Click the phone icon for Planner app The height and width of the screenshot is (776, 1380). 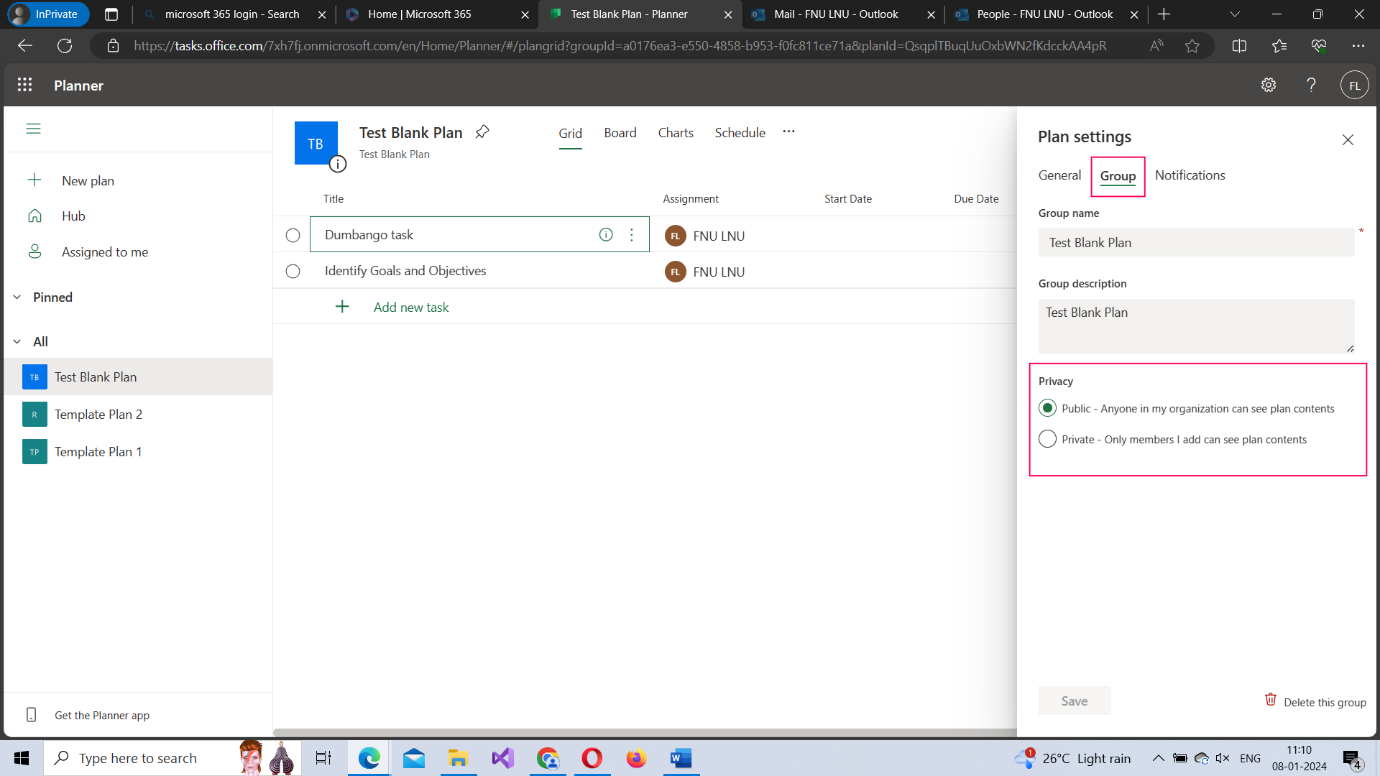click(x=31, y=715)
